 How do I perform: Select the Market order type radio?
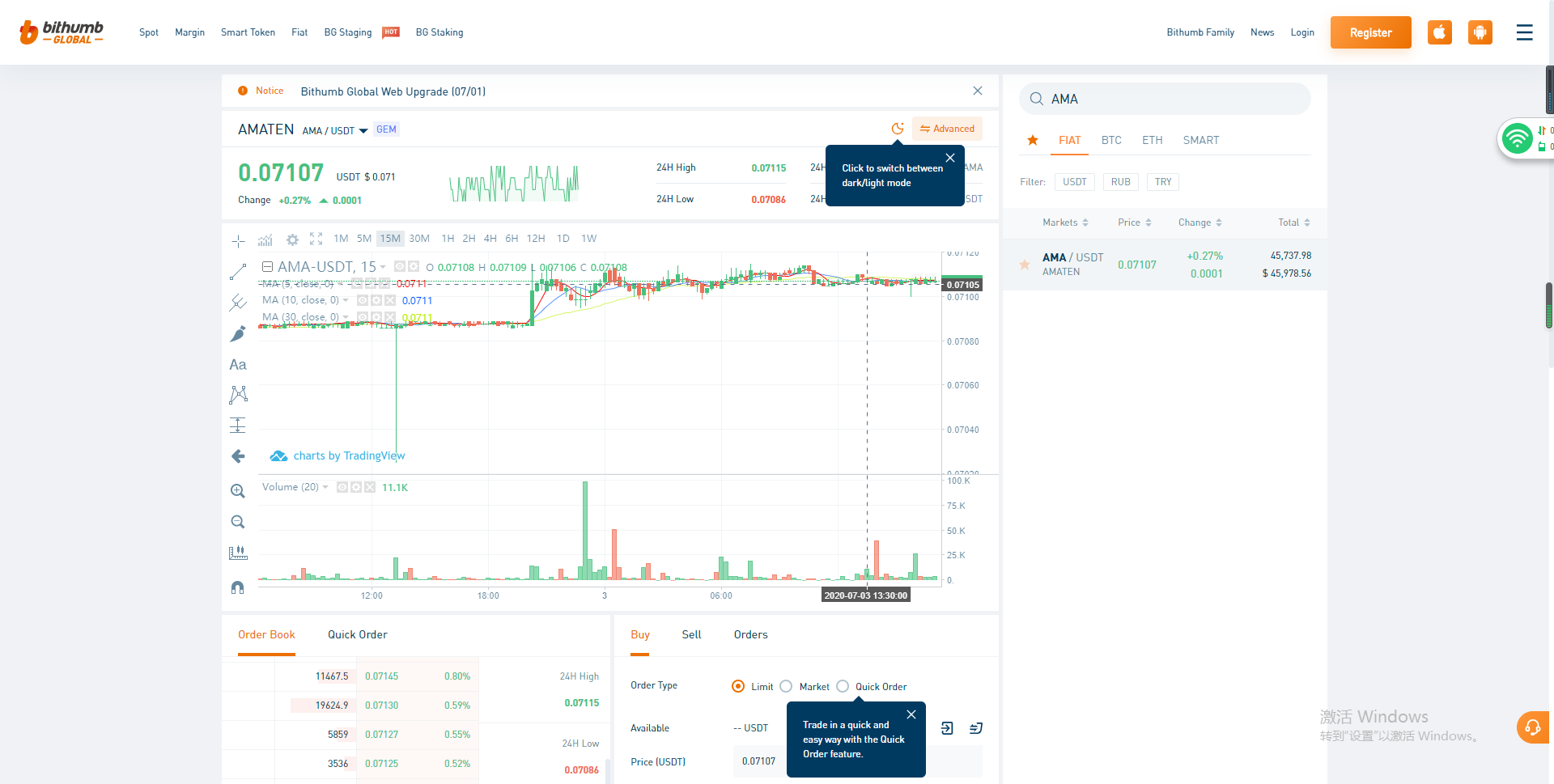tap(786, 686)
